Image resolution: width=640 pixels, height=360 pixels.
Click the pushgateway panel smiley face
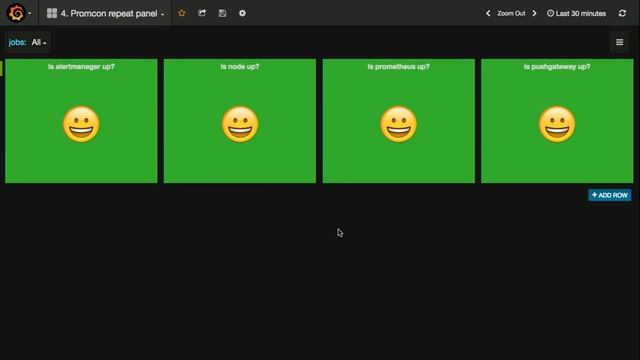click(x=557, y=124)
